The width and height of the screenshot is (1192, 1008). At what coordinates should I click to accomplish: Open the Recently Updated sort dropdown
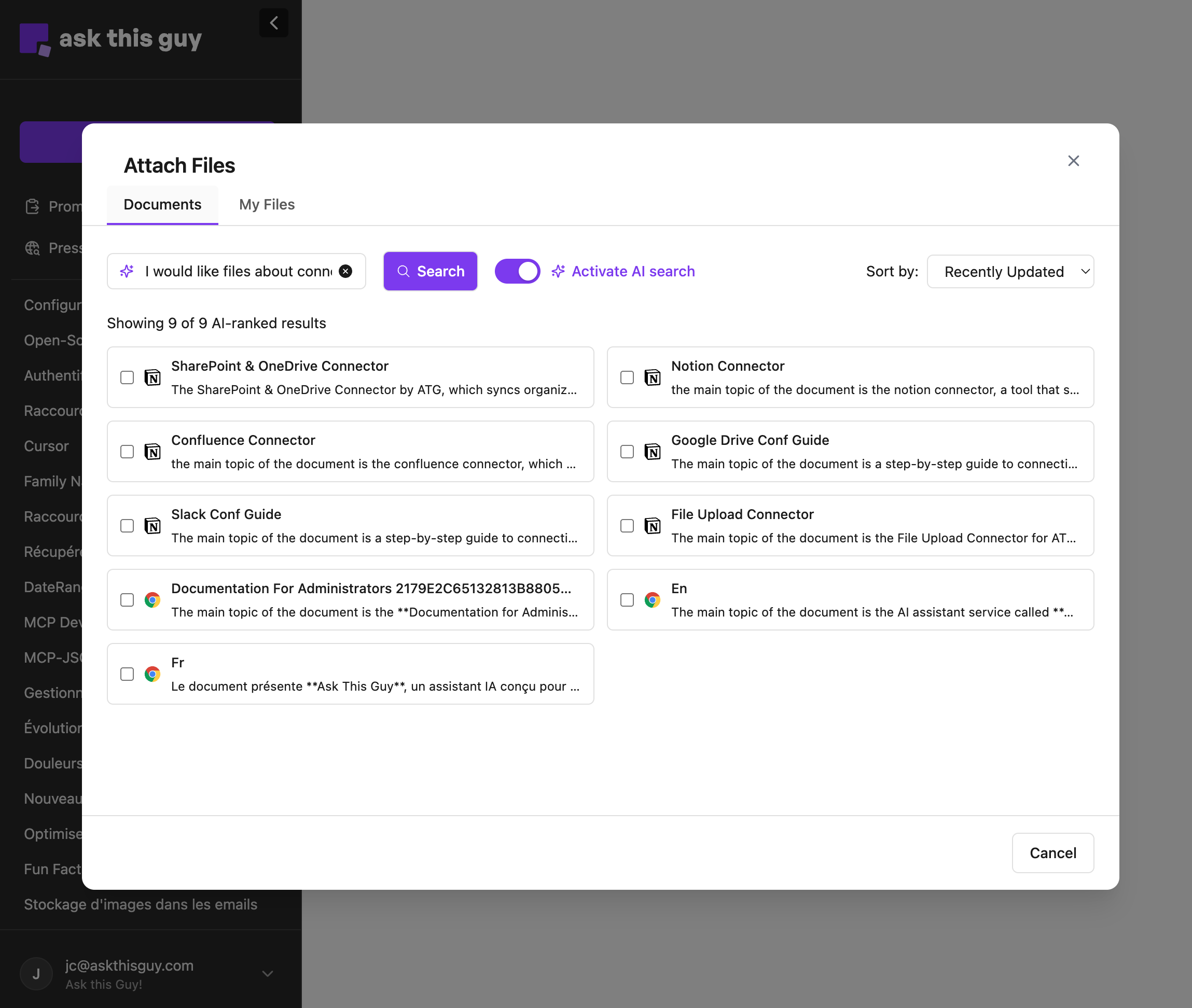click(x=1010, y=272)
